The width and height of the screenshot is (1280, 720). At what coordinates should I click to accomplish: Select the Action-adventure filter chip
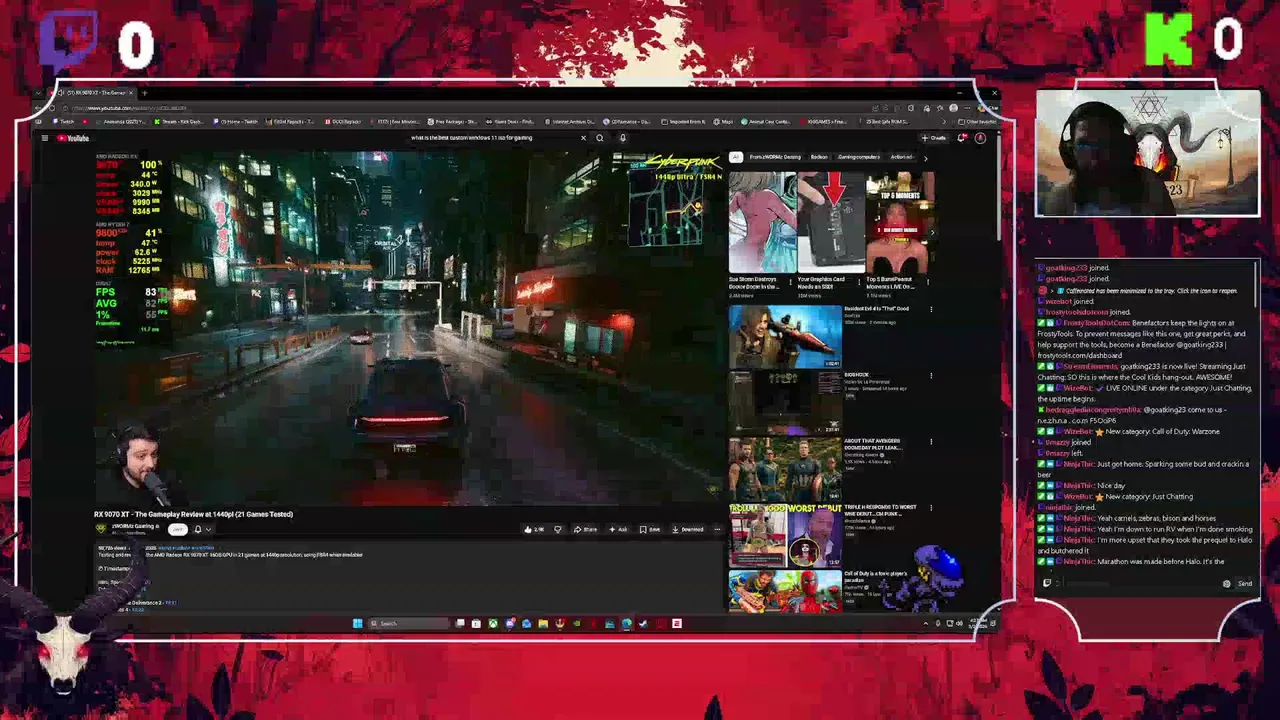click(x=902, y=157)
